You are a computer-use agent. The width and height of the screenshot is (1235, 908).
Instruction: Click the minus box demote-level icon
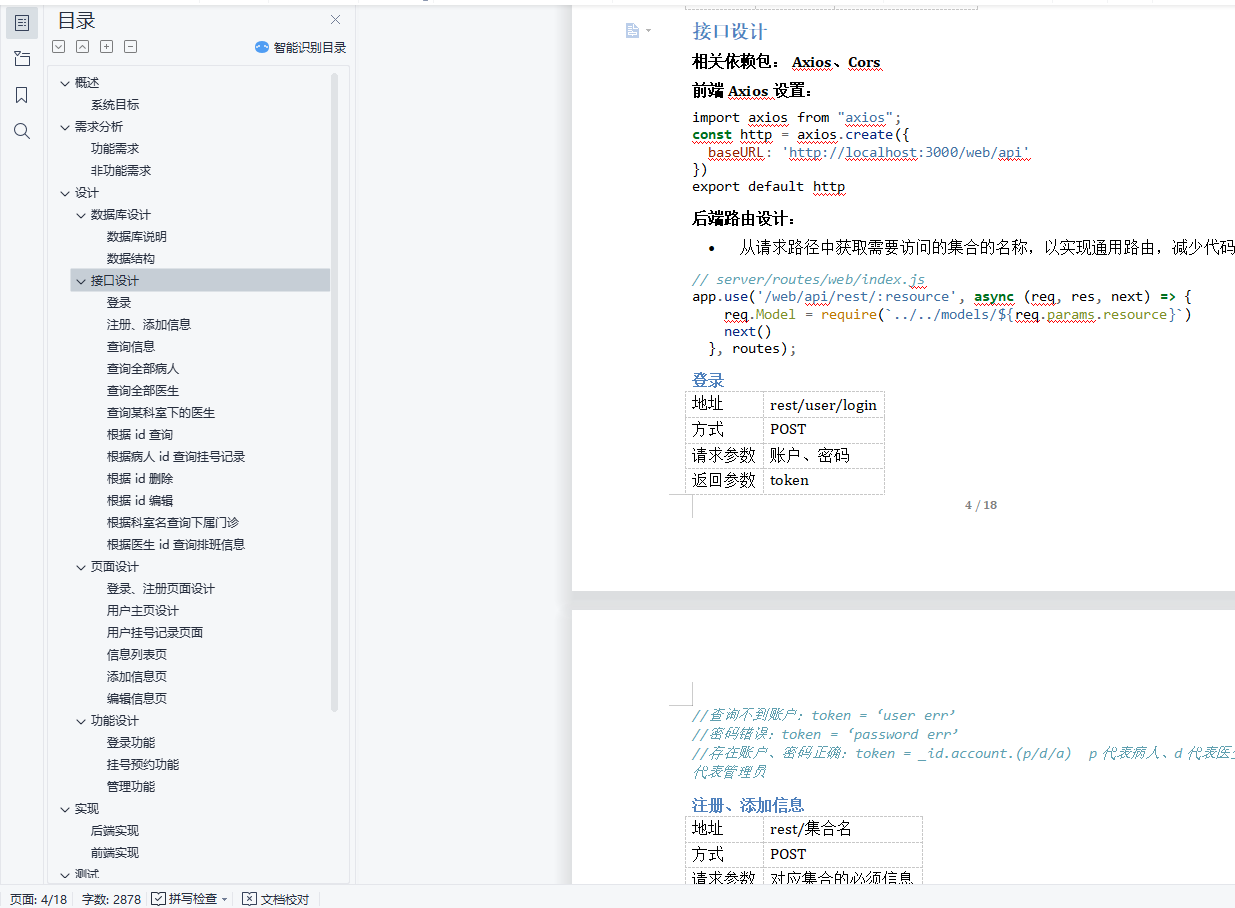130,46
